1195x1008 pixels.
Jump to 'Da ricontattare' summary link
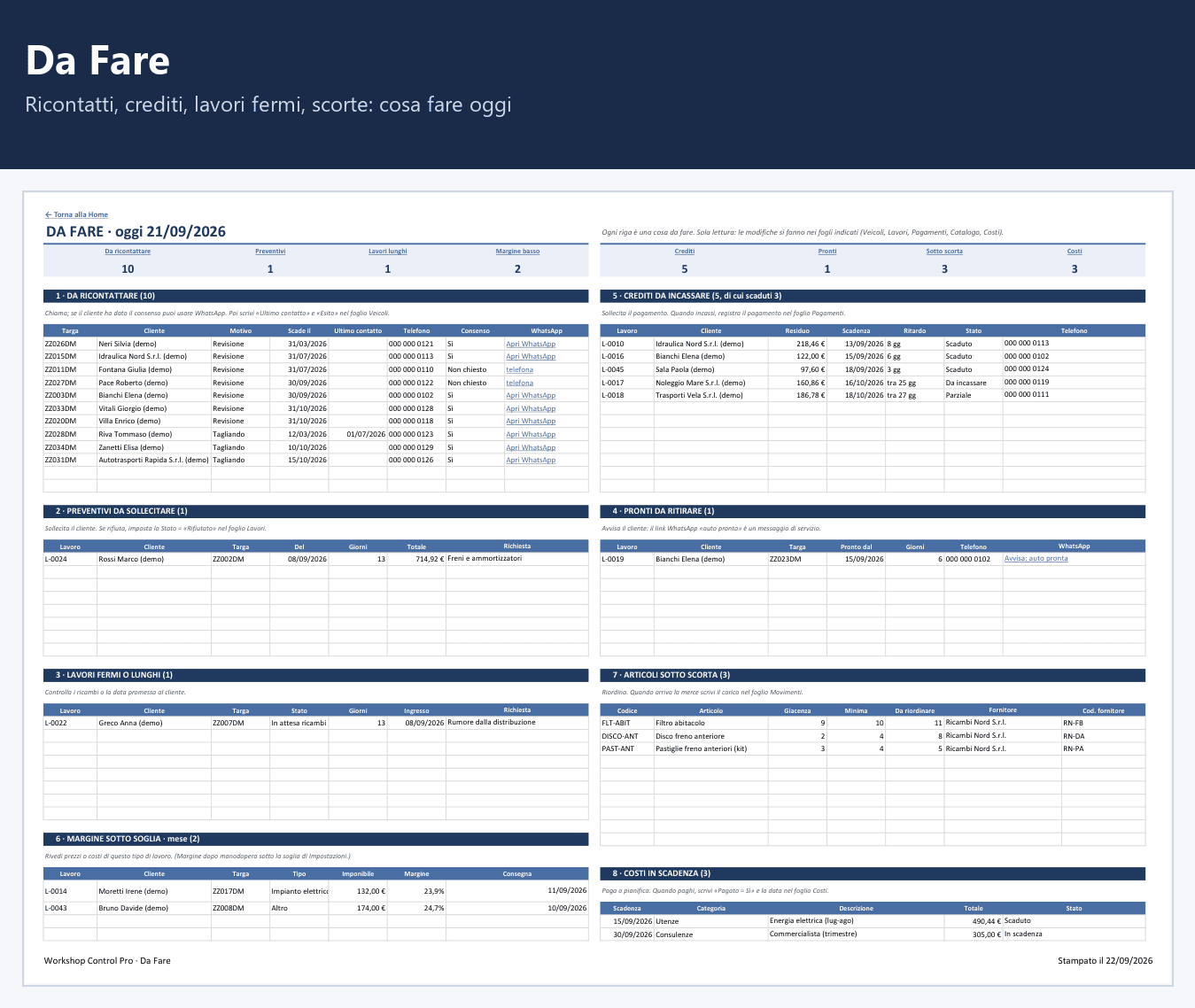(128, 251)
